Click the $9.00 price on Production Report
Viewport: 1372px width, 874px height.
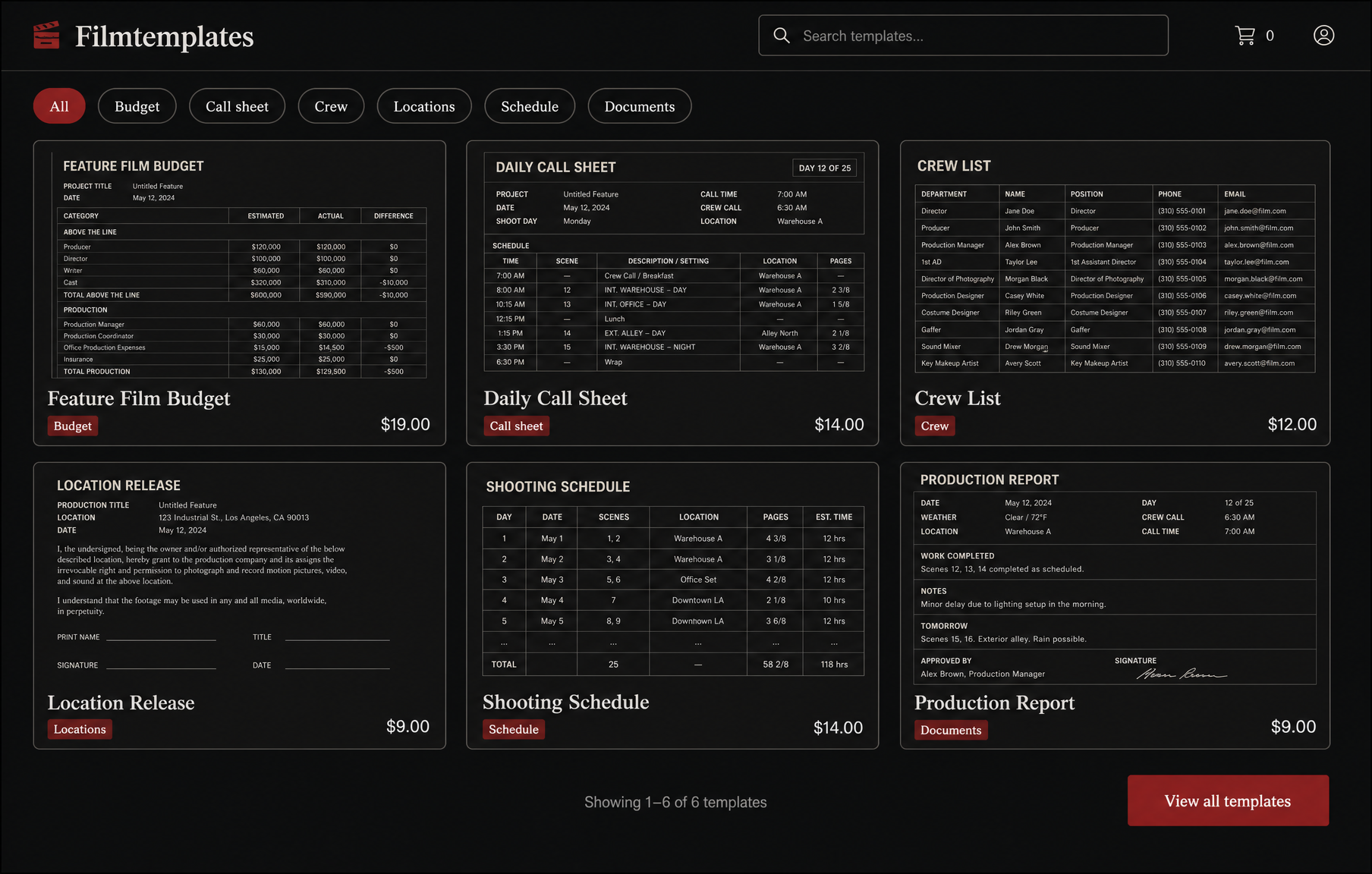pyautogui.click(x=1293, y=726)
